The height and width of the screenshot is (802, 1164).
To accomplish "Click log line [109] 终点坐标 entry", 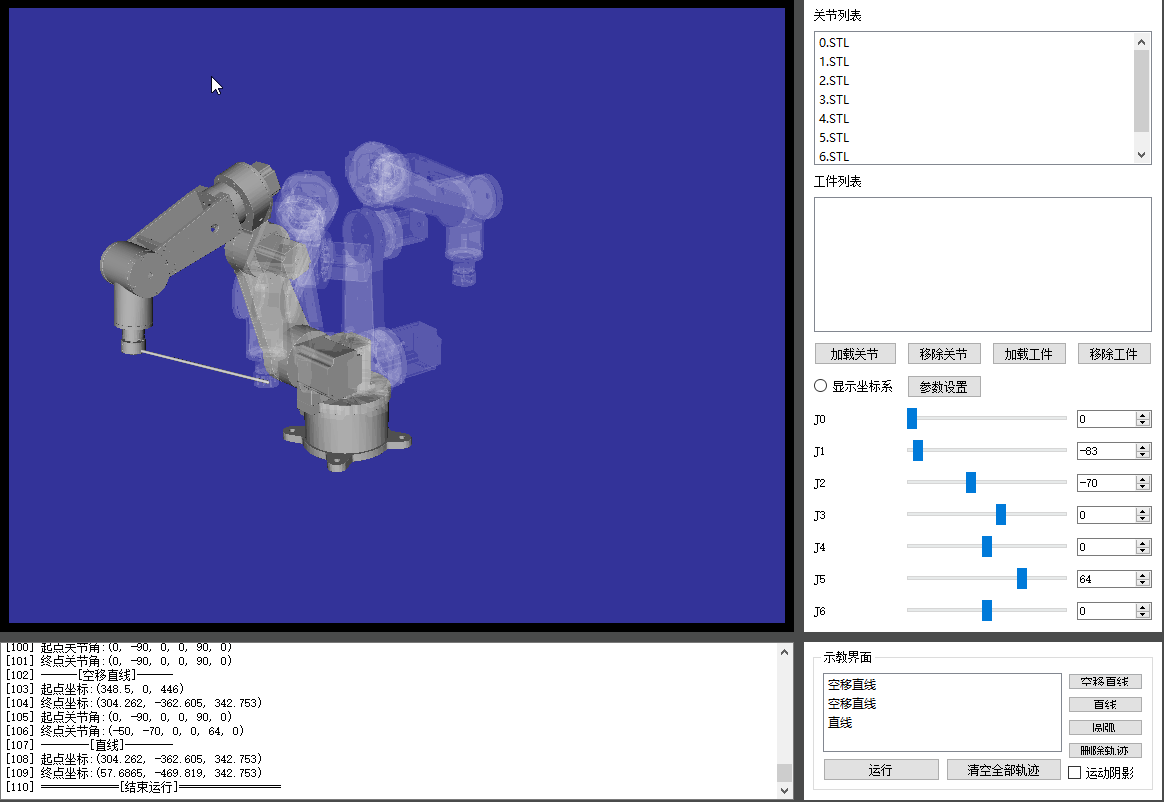I will pyautogui.click(x=134, y=773).
